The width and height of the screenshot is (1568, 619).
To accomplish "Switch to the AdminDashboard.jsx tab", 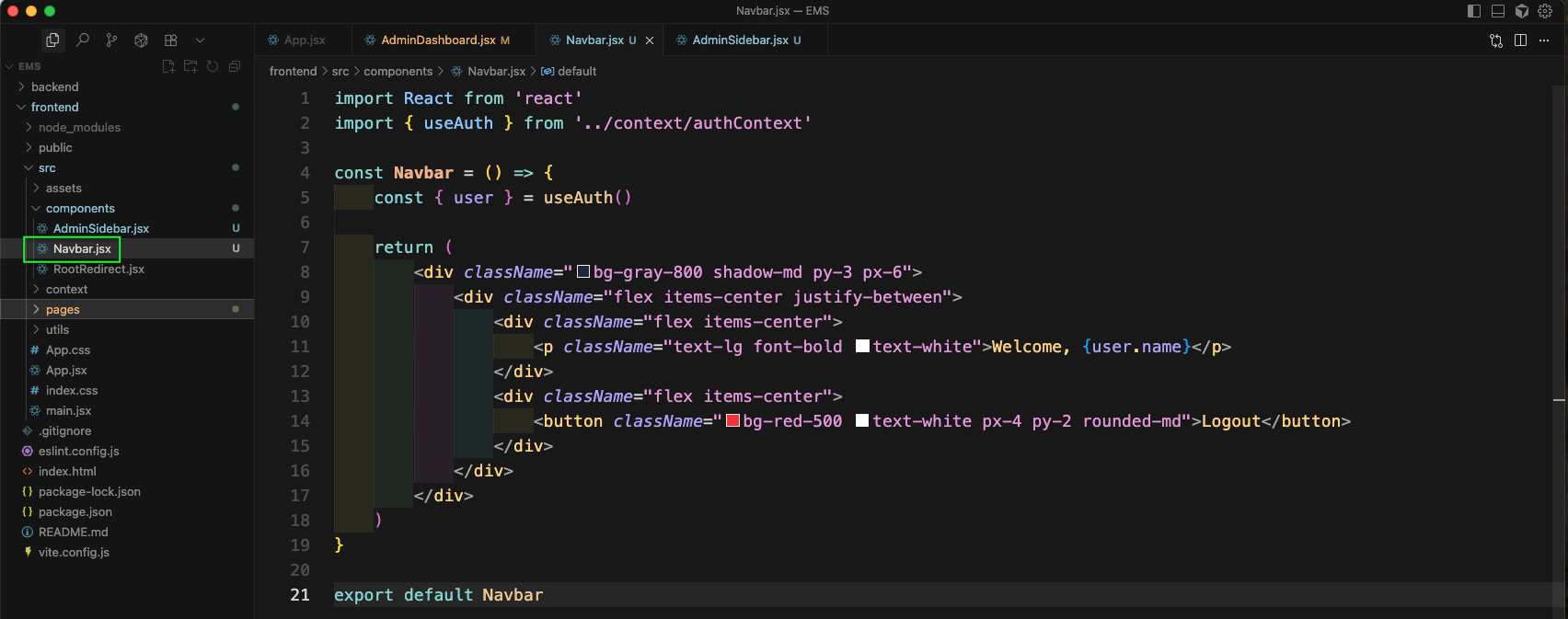I will tap(444, 40).
